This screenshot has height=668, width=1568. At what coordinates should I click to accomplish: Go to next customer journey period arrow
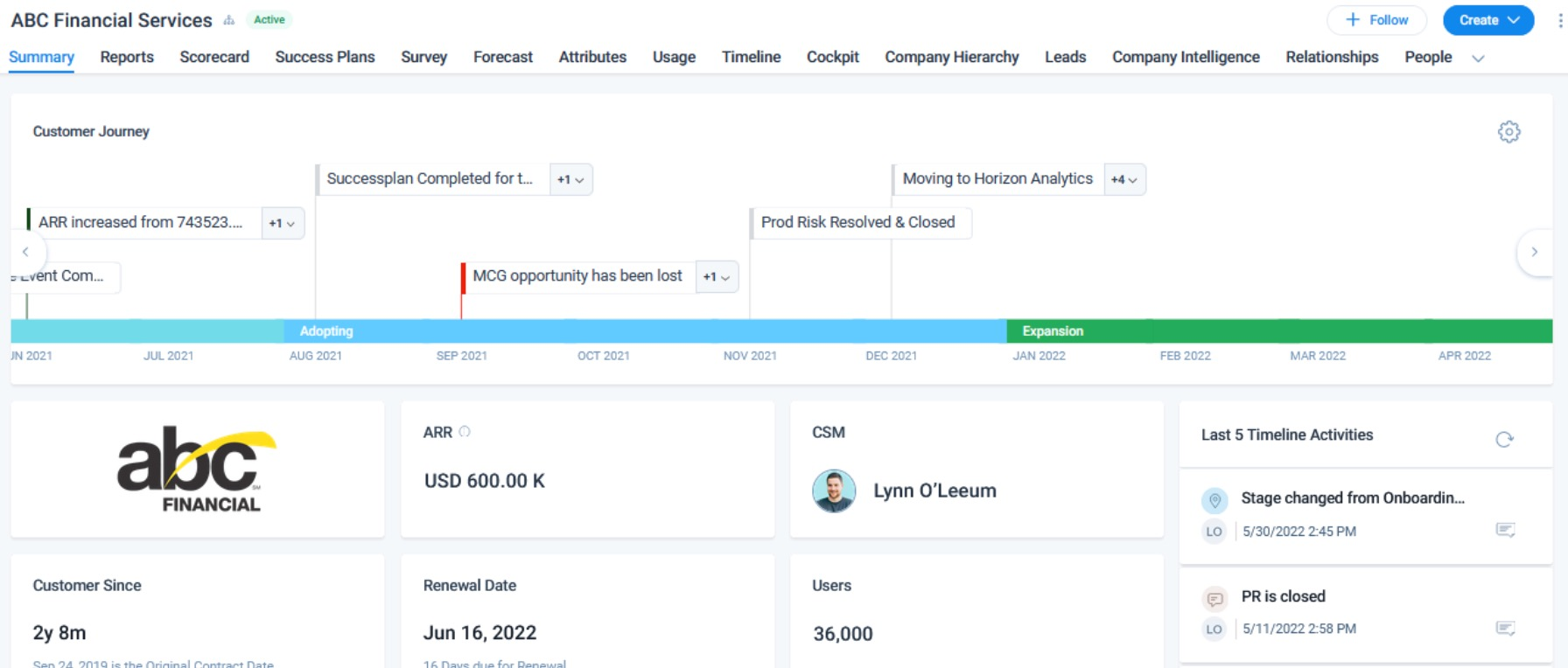[x=1534, y=252]
